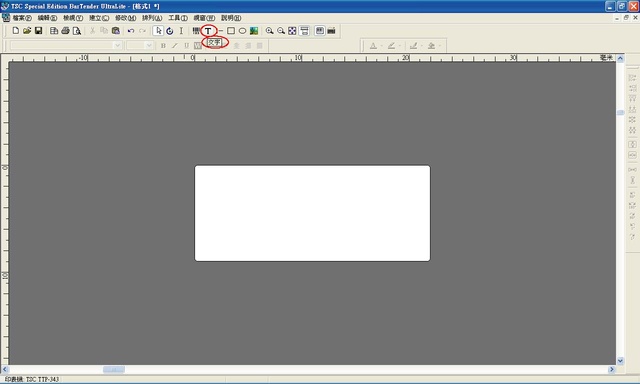Select the ellipse tool

(242, 31)
